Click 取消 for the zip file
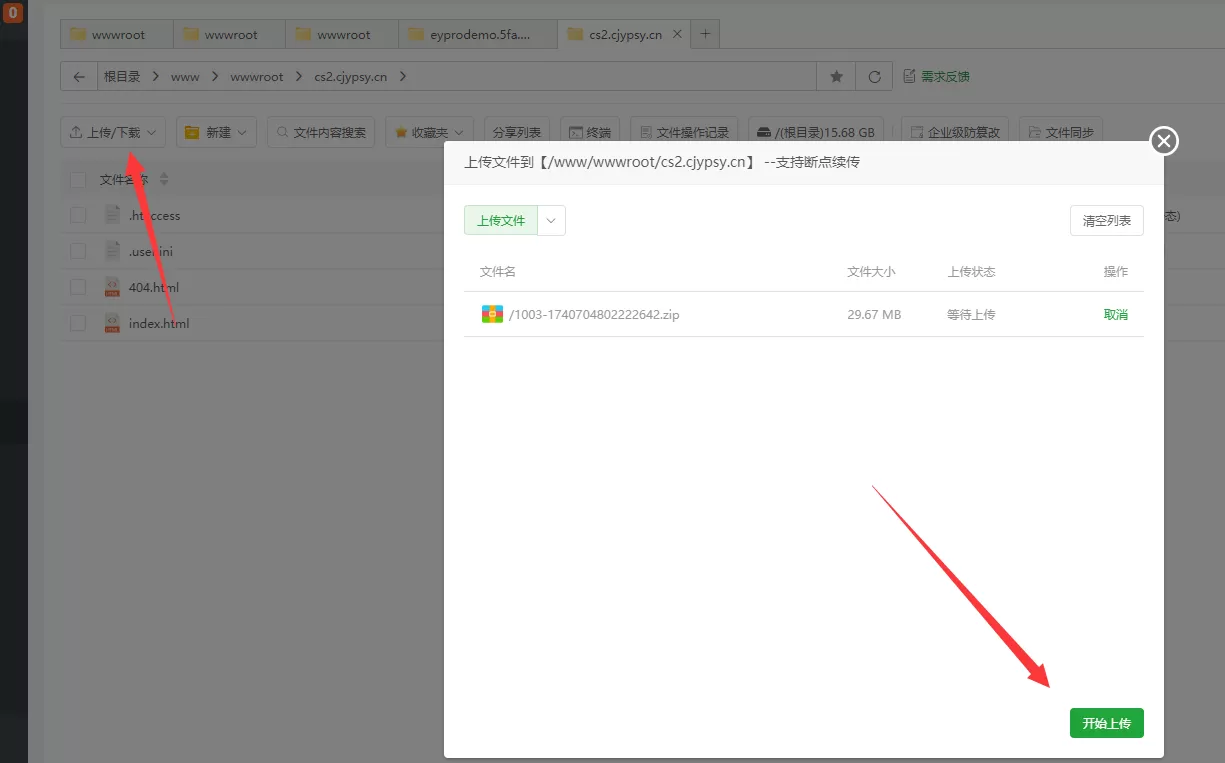 click(x=1115, y=314)
